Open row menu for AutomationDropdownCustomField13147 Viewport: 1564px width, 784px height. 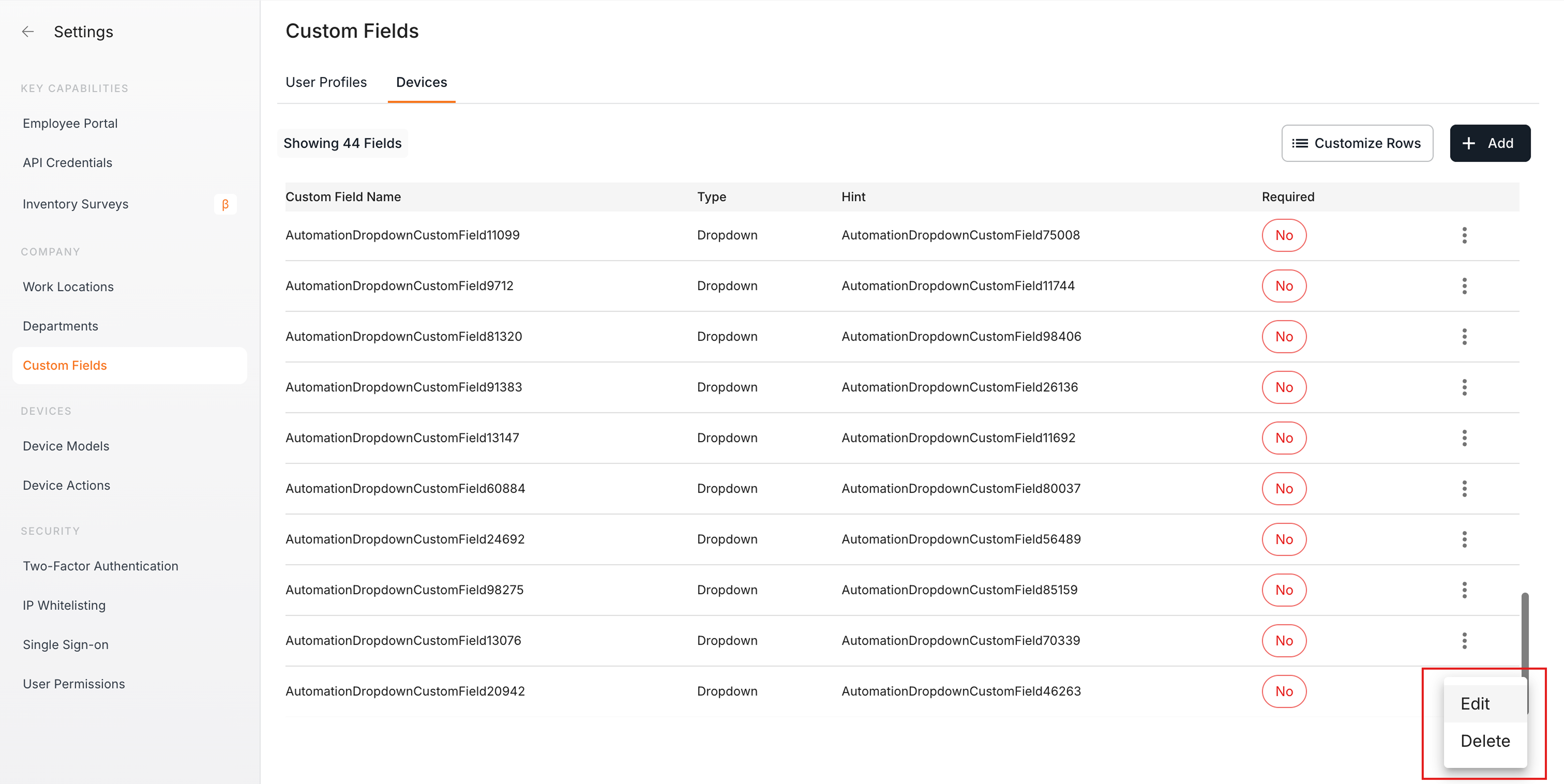(x=1464, y=438)
